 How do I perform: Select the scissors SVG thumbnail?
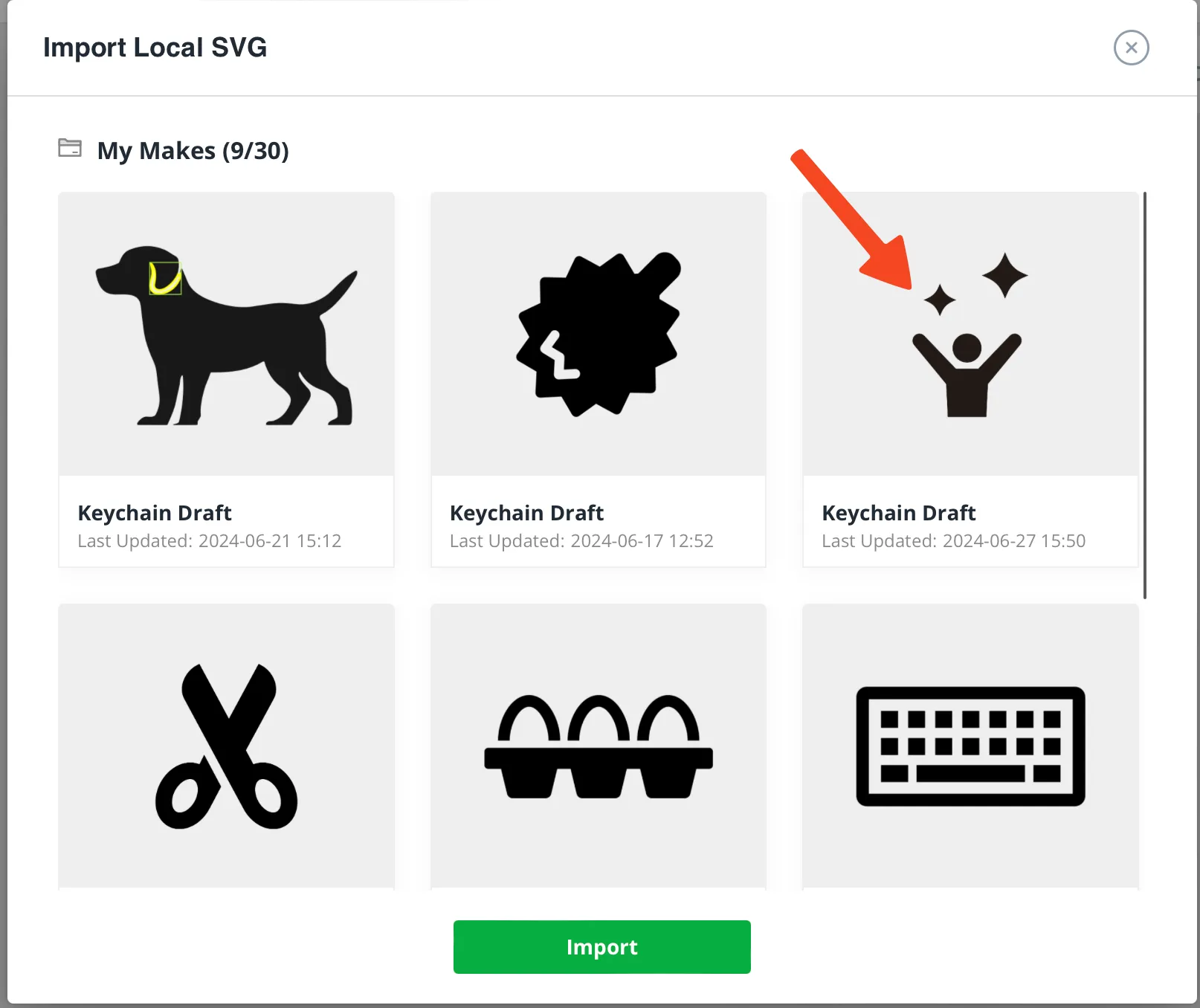(226, 746)
